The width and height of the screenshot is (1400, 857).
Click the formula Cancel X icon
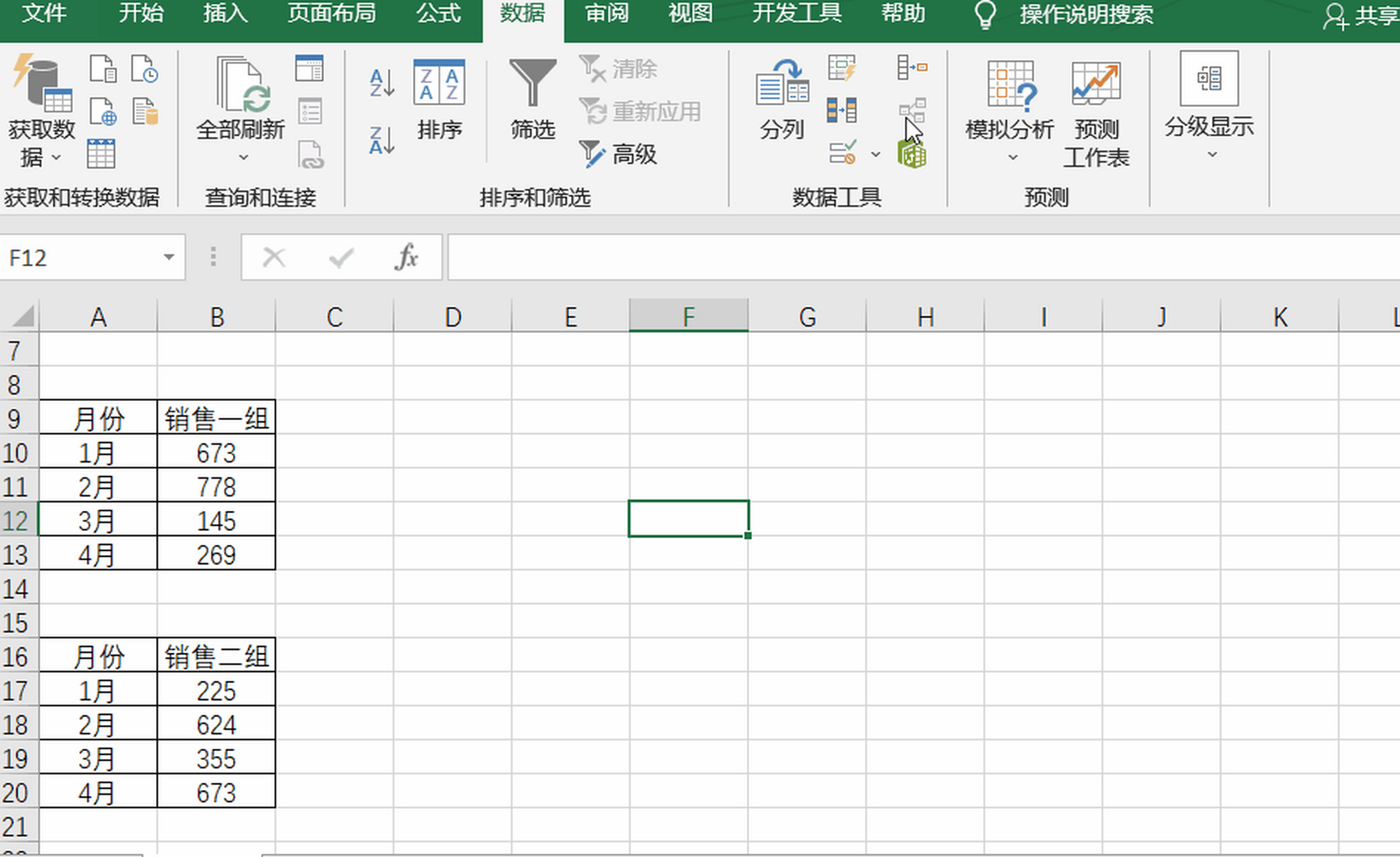274,257
